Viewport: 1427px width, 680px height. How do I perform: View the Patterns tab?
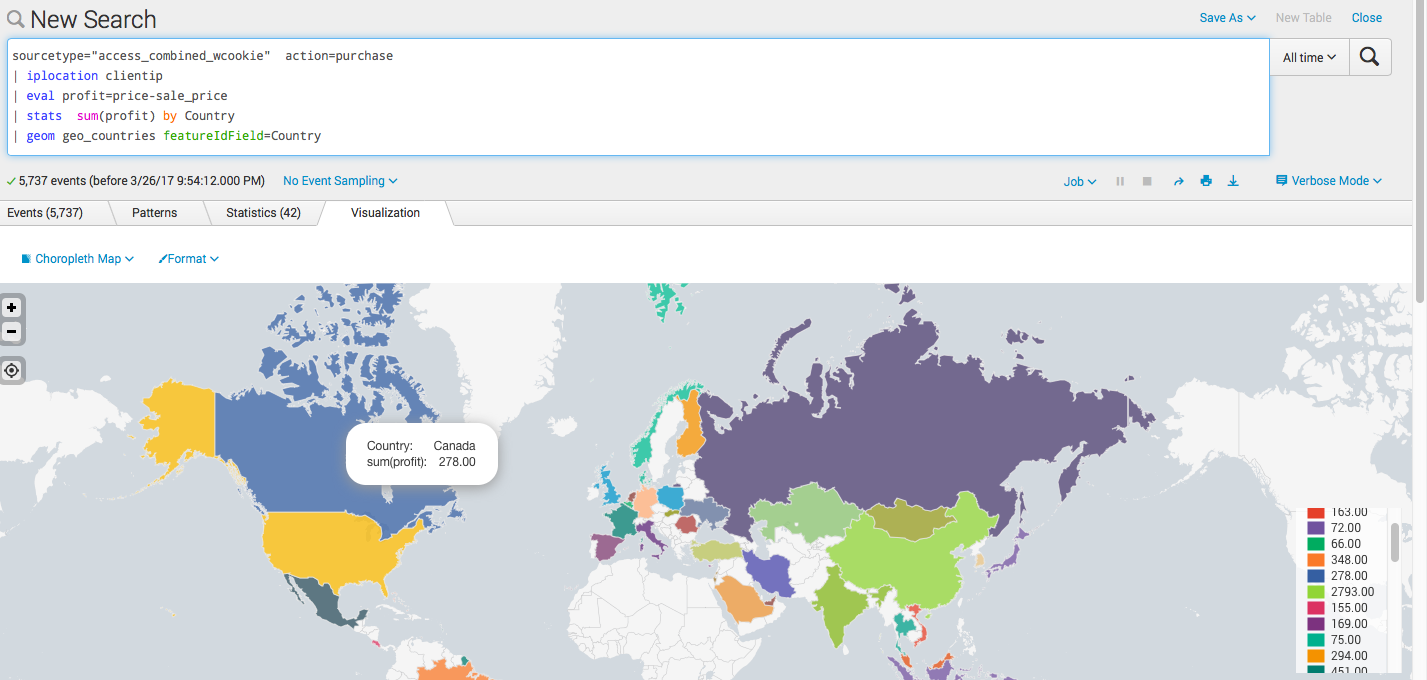pyautogui.click(x=154, y=212)
